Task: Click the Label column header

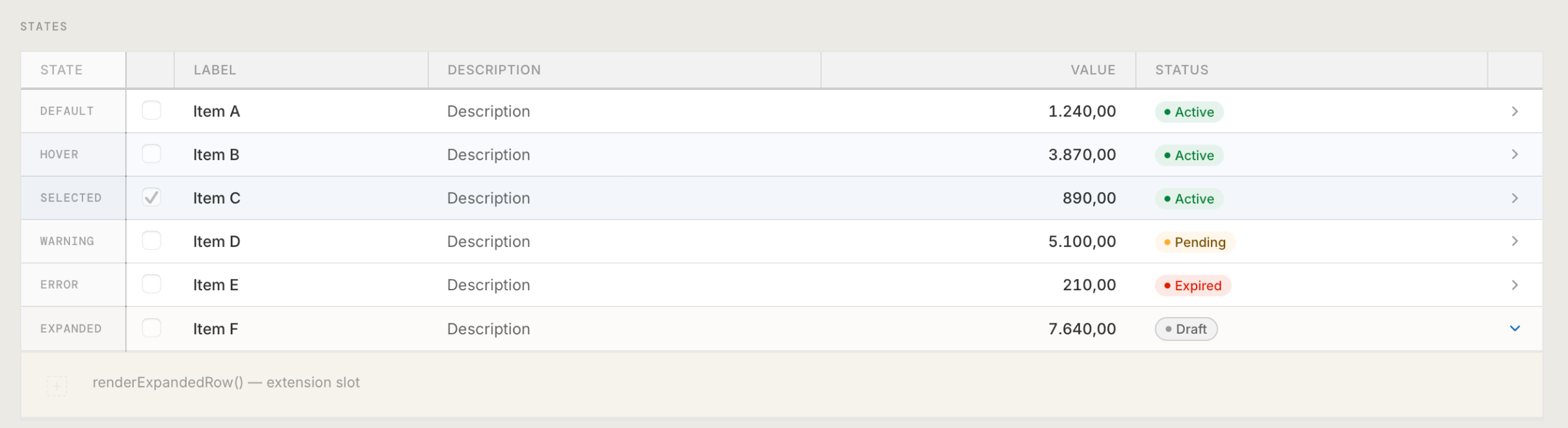Action: (x=215, y=70)
